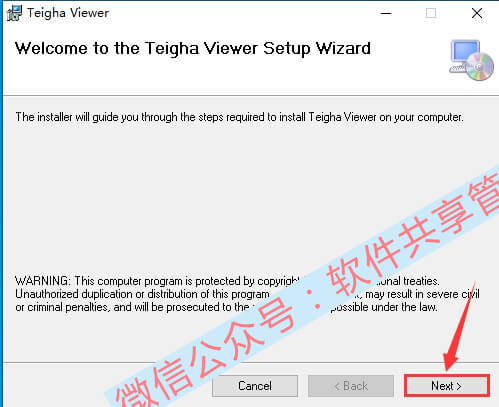Click the greyed-out maximize window icon

click(x=431, y=13)
